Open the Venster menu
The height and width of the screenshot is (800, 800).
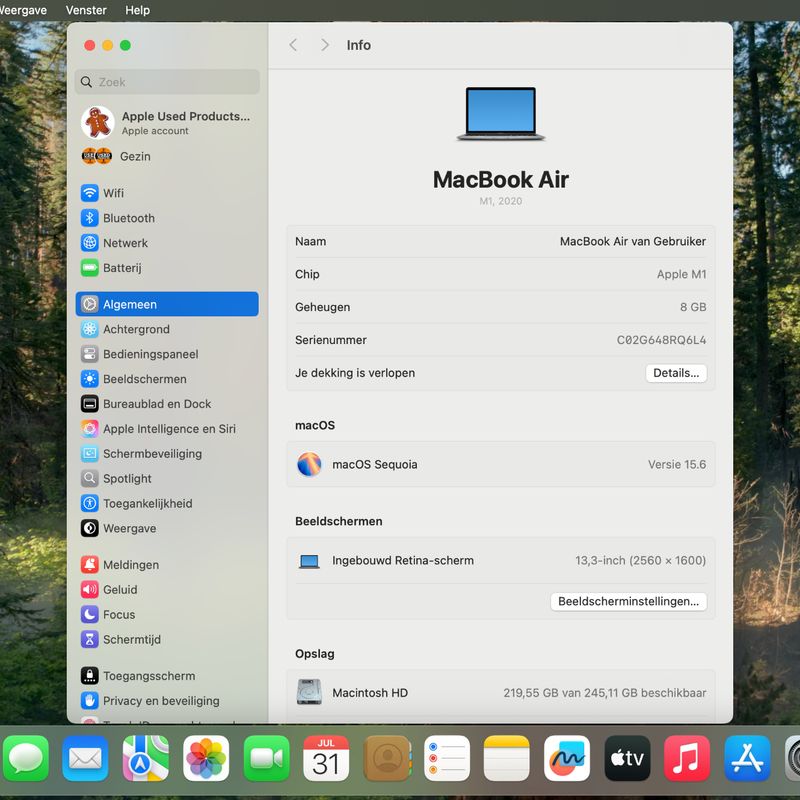pyautogui.click(x=86, y=10)
